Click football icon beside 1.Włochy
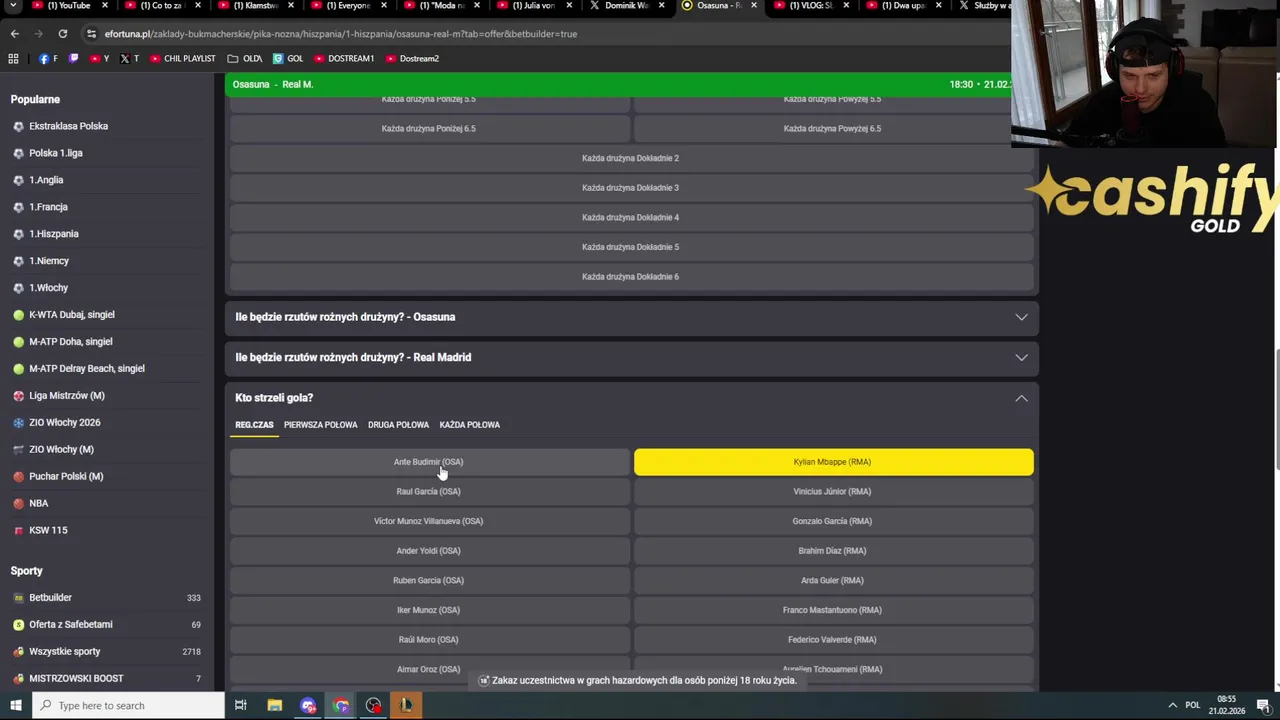 (18, 288)
